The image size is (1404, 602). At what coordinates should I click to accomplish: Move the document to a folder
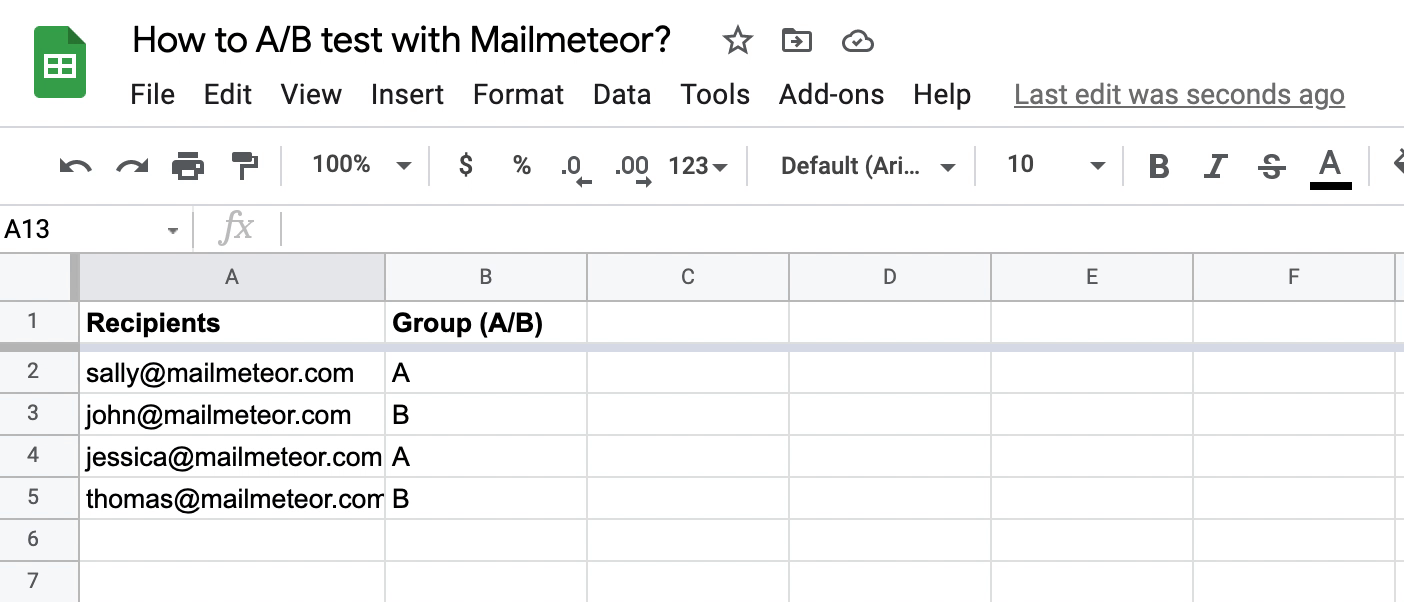click(x=797, y=41)
